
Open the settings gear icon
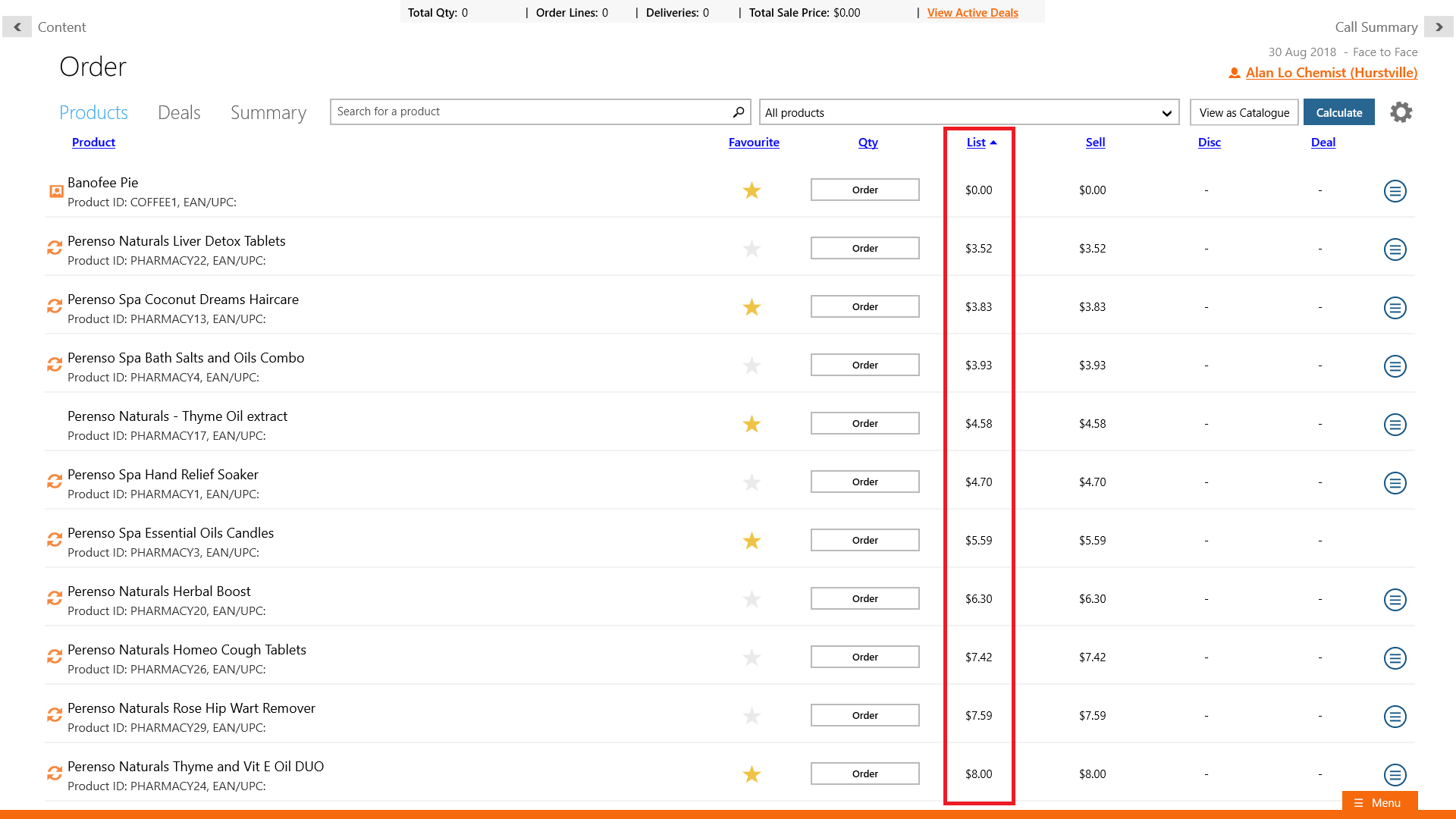click(1401, 112)
